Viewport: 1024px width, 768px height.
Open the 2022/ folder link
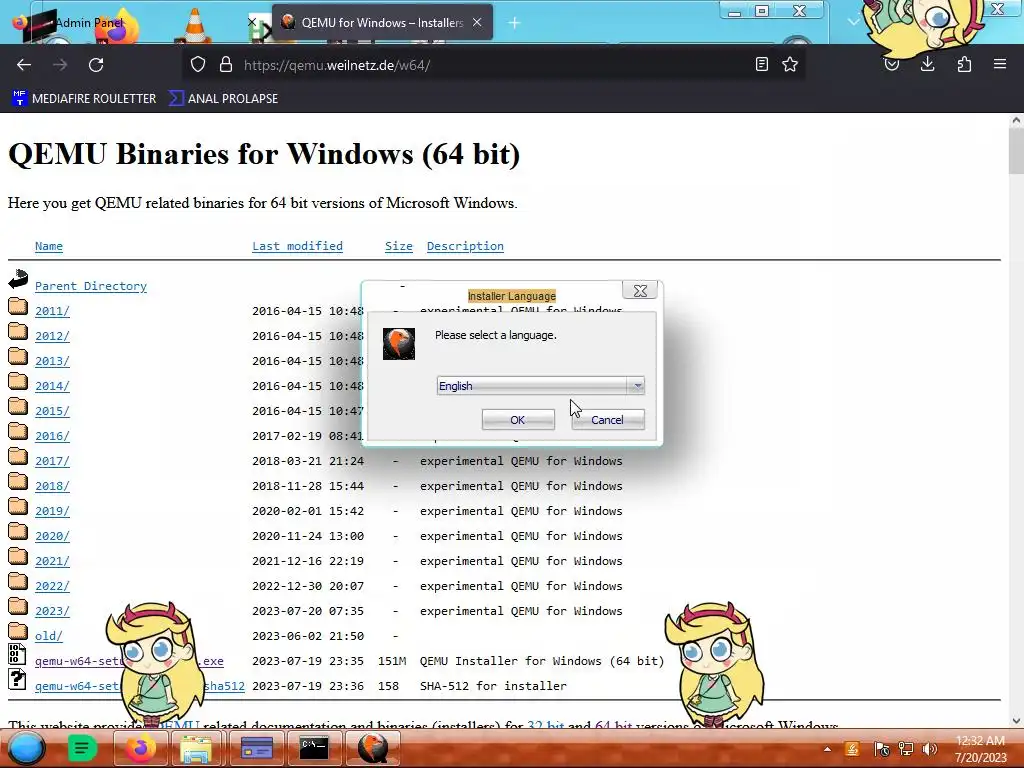tap(52, 586)
